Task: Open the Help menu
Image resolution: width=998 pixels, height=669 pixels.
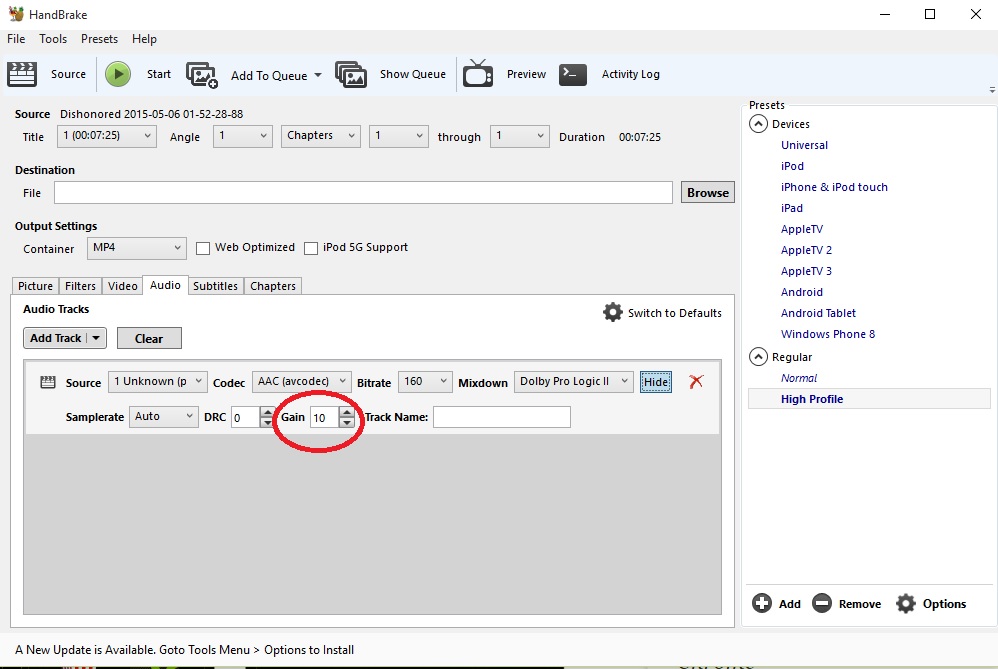Action: pyautogui.click(x=144, y=39)
